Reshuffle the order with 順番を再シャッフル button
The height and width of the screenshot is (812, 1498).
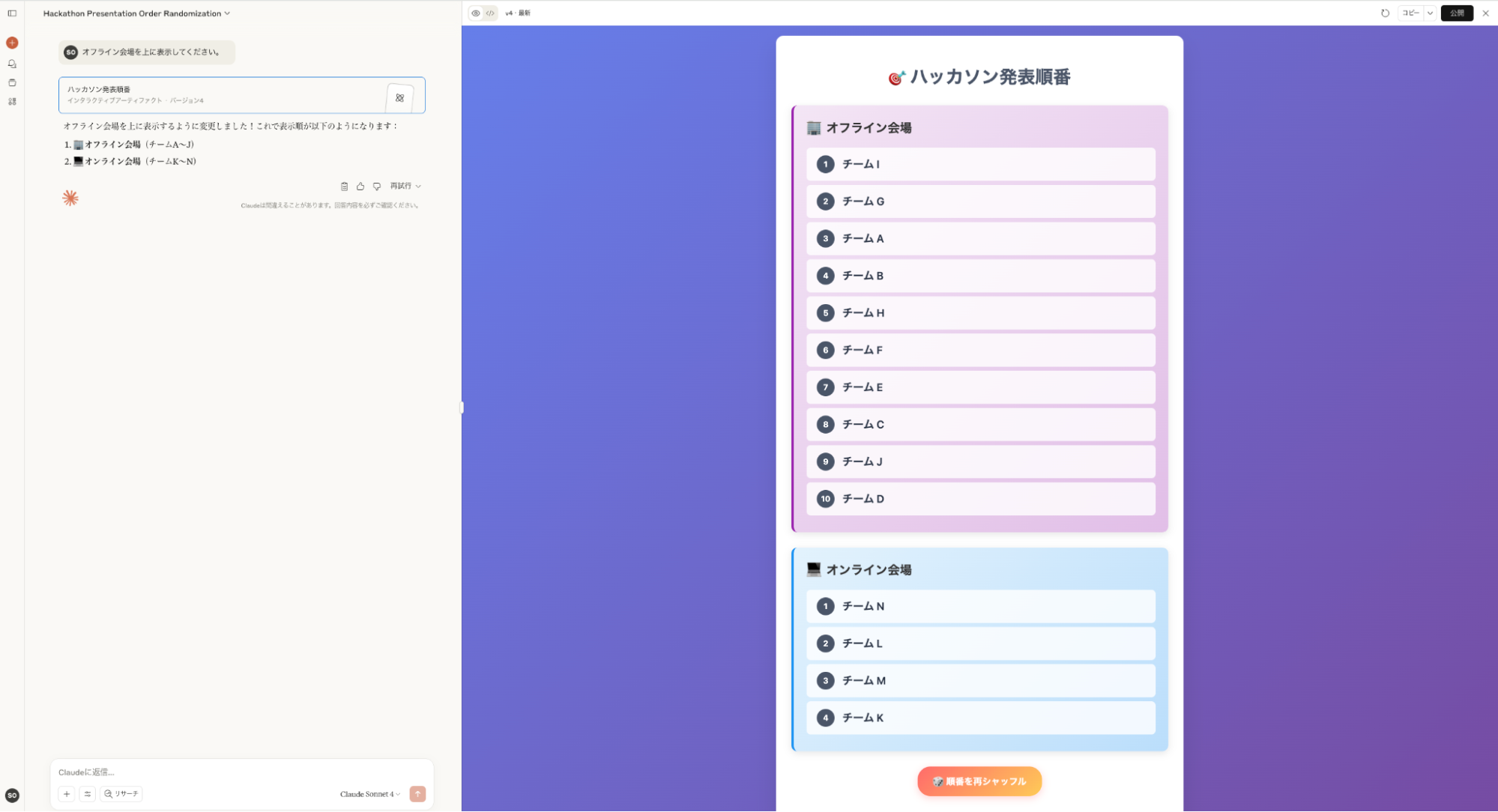[x=979, y=781]
